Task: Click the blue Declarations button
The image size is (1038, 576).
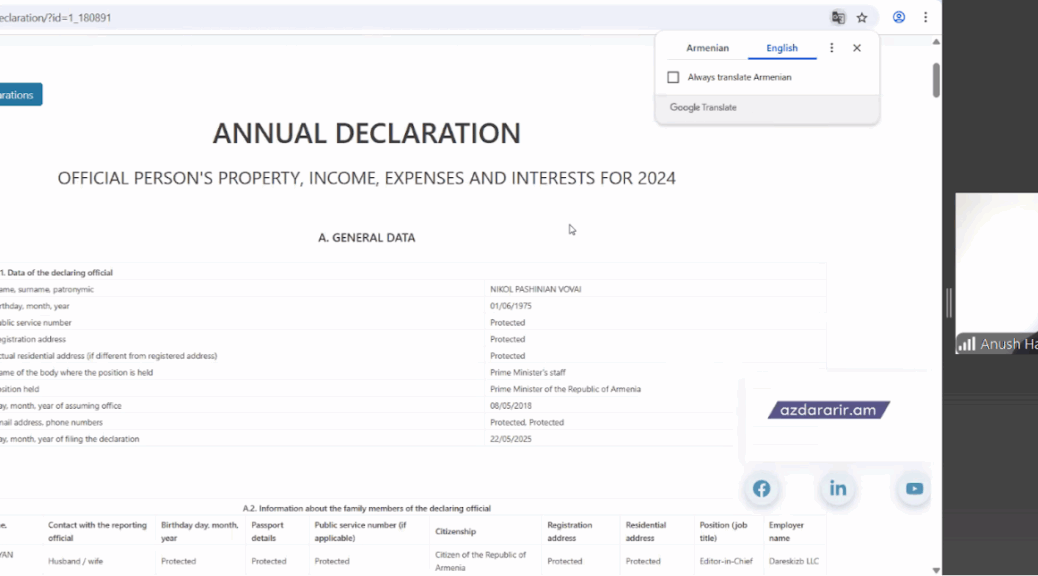Action: (18, 95)
